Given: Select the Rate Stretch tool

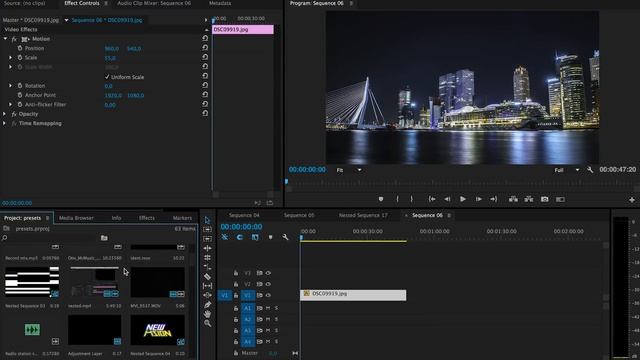Looking at the screenshot, I should coord(207,267).
